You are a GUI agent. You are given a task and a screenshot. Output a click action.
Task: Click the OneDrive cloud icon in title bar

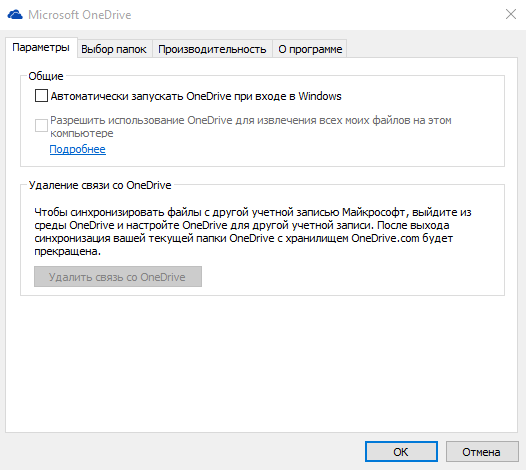coord(15,15)
